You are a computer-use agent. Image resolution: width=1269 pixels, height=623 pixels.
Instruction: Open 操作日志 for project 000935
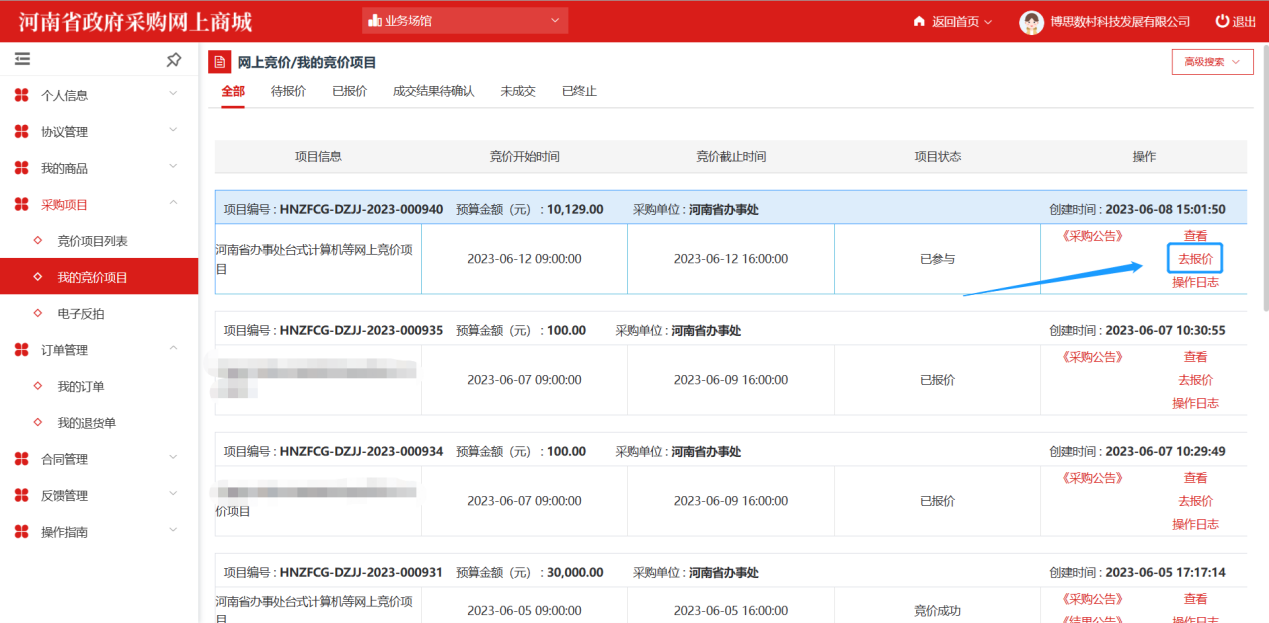pyautogui.click(x=1195, y=403)
